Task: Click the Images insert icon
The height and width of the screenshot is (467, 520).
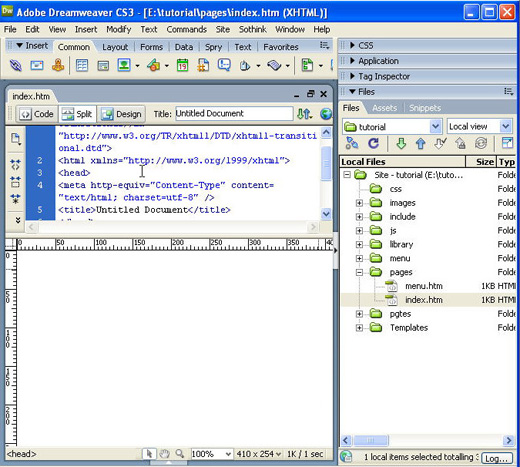Action: pyautogui.click(x=124, y=65)
